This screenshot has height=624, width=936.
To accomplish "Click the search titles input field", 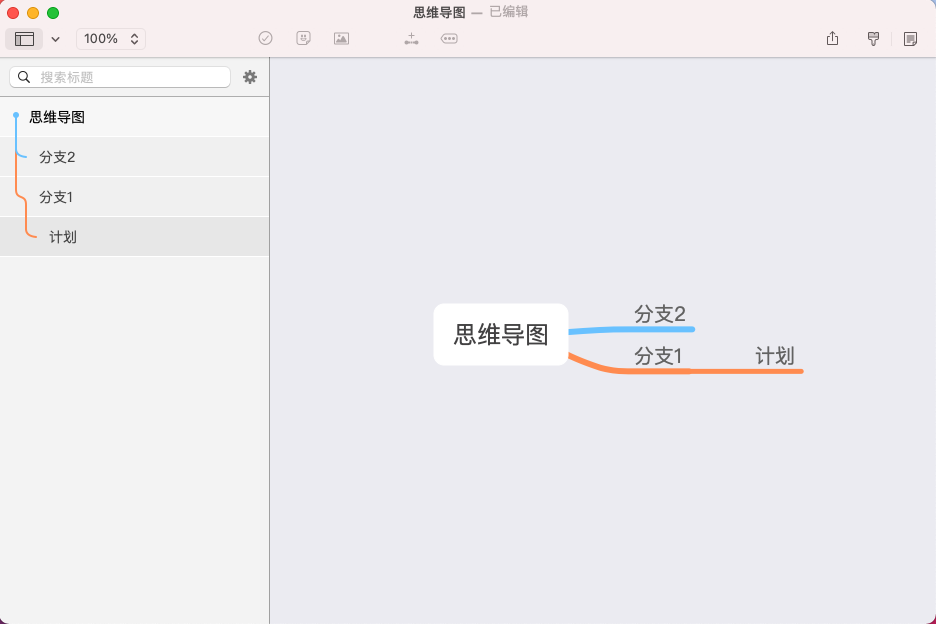I will tap(120, 77).
